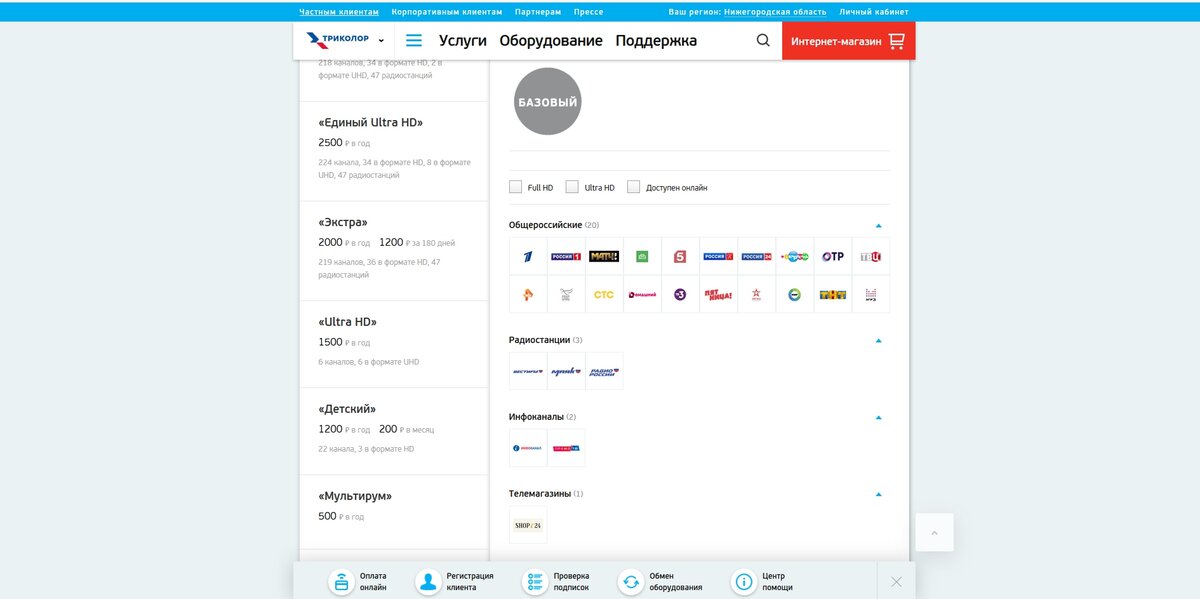
Task: Open the ТНТ channel logo
Action: (x=833, y=294)
